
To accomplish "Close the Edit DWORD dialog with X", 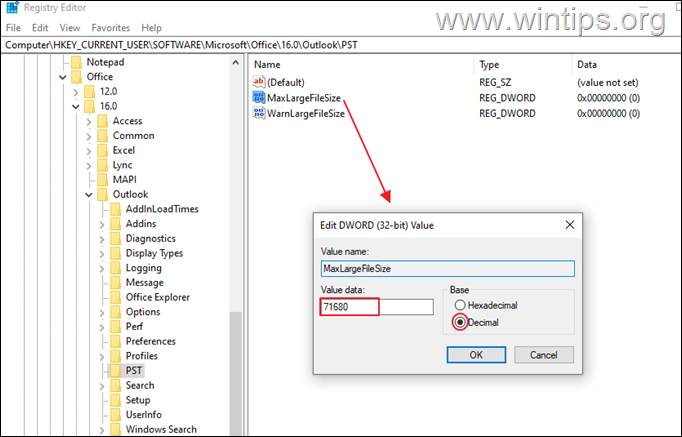I will pyautogui.click(x=570, y=225).
